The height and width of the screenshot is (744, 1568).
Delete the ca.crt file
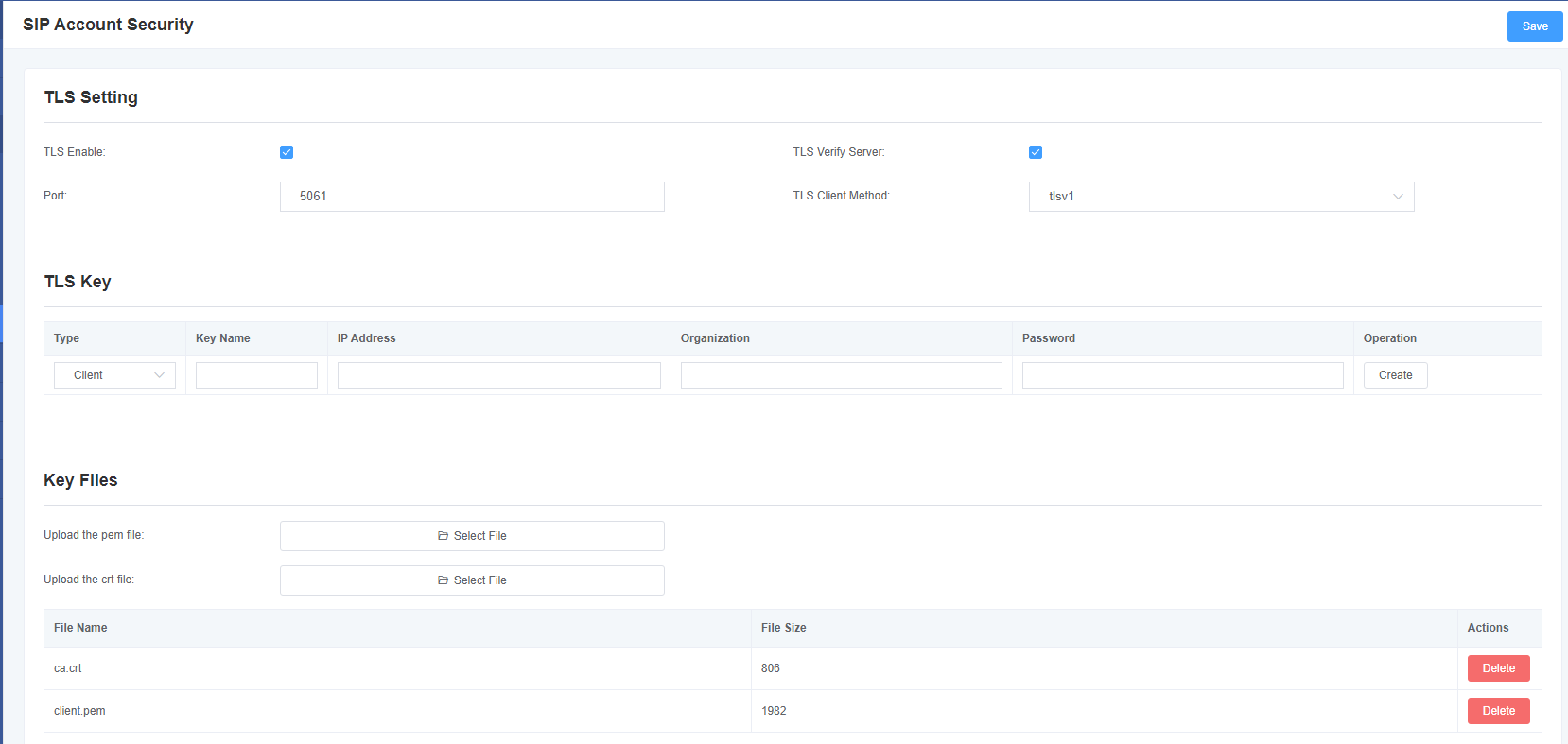1498,668
